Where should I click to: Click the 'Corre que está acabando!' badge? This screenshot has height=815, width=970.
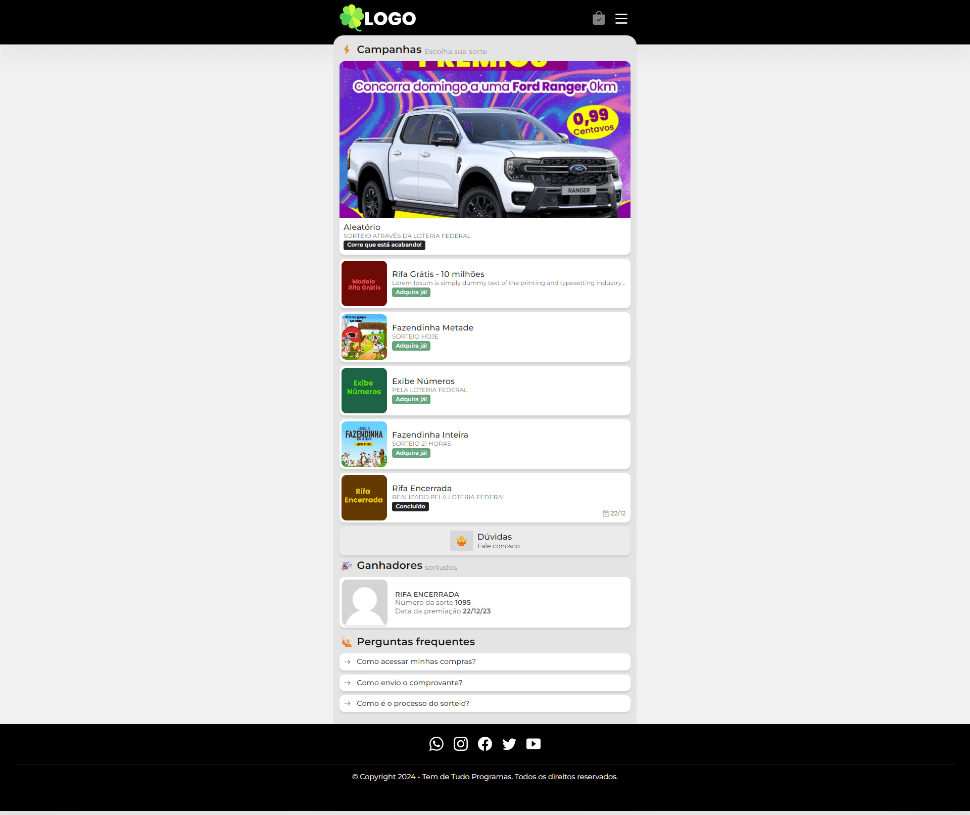tap(385, 245)
